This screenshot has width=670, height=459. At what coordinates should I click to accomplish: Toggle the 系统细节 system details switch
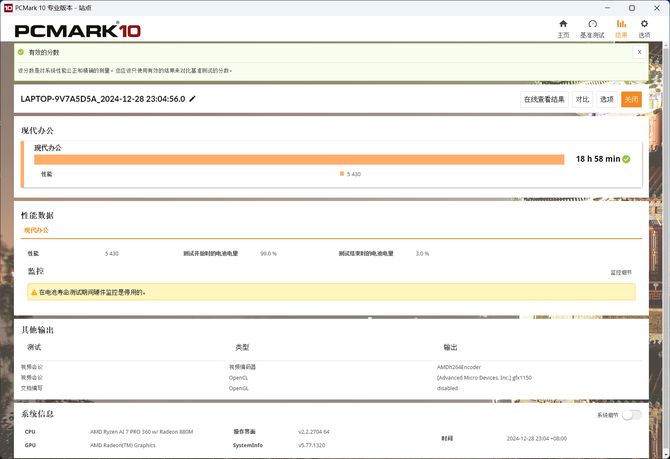coord(631,415)
